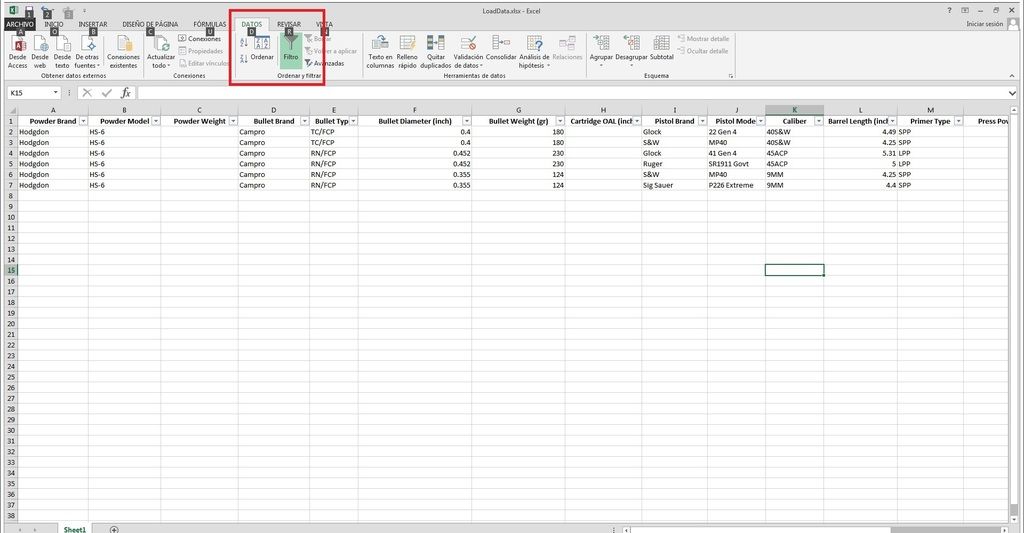Viewport: 1024px width, 533px height.
Task: Switch to the INSERTAR tab
Action: (x=93, y=24)
